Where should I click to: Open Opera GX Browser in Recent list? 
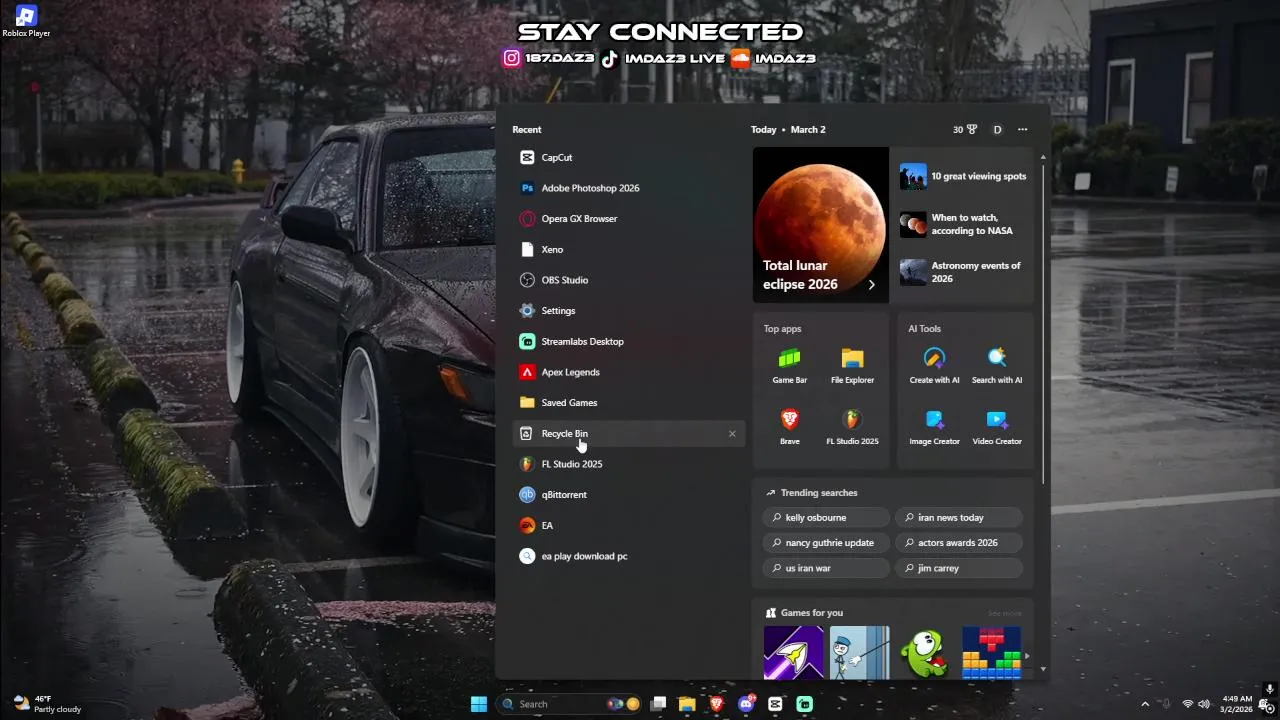coord(628,219)
